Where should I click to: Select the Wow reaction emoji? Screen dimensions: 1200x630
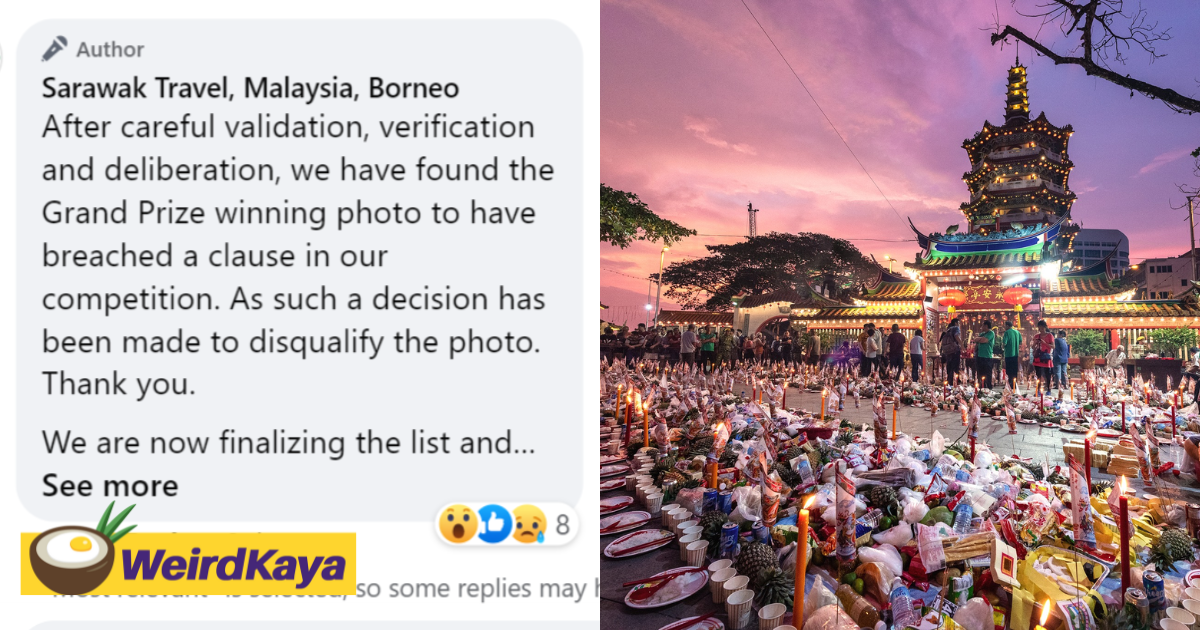[x=459, y=523]
